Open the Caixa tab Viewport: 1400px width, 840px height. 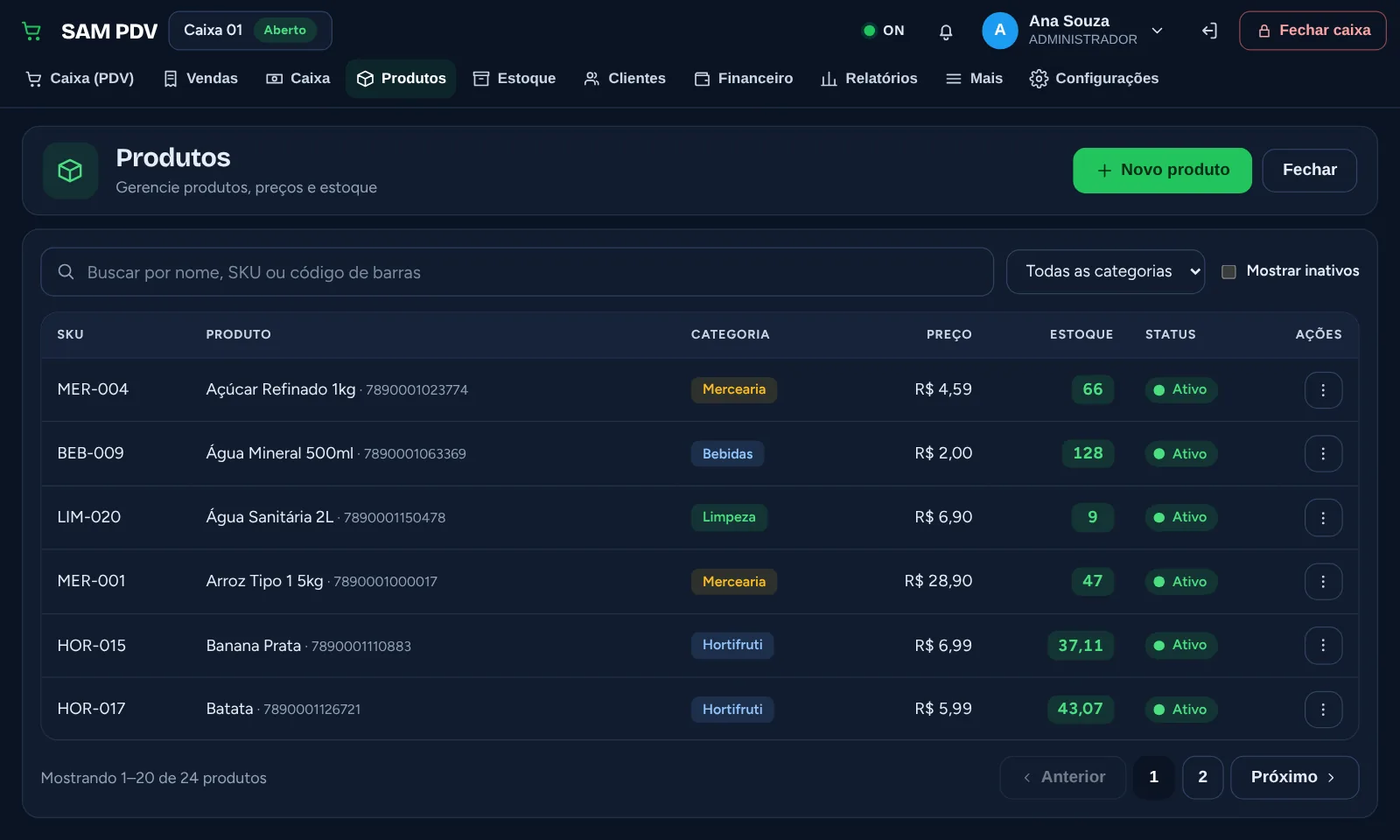[x=298, y=79]
